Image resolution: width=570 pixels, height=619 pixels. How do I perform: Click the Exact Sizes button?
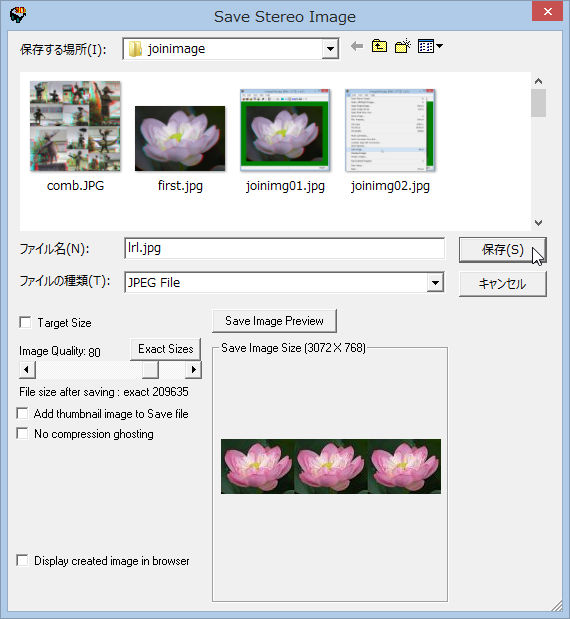point(165,349)
